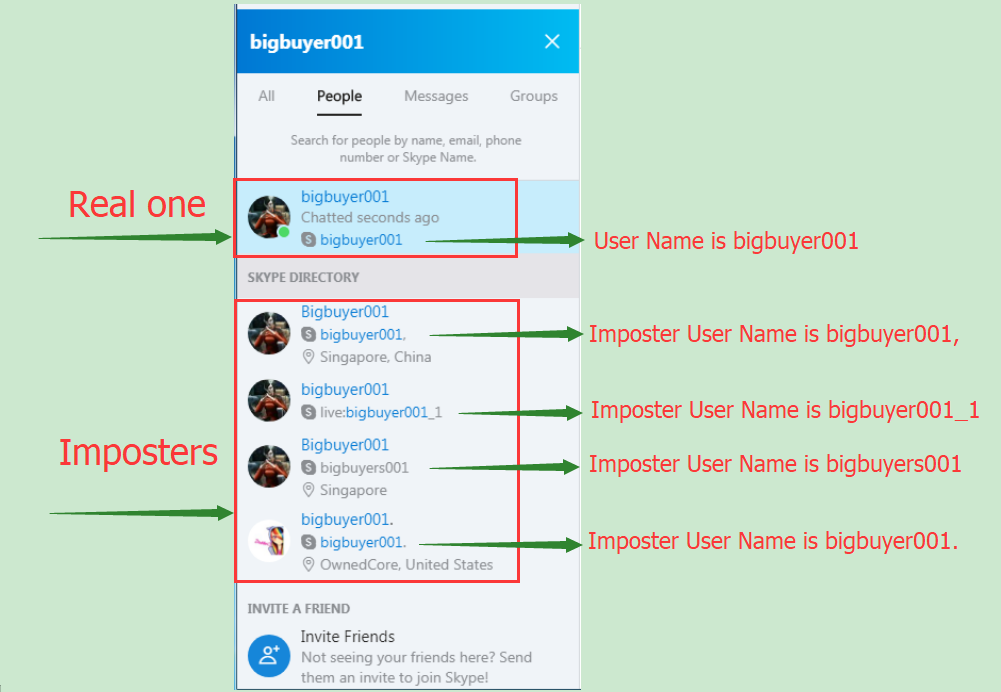1001x692 pixels.
Task: Switch to the All tab
Action: pyautogui.click(x=266, y=96)
